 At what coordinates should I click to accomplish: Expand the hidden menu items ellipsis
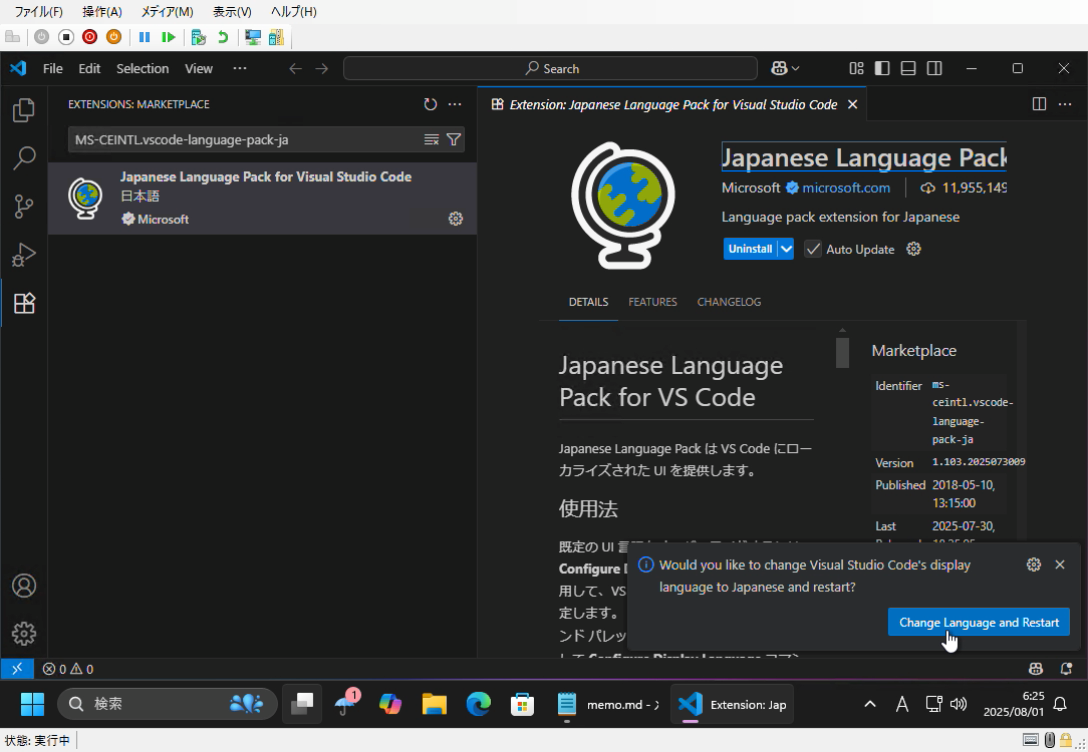(239, 68)
